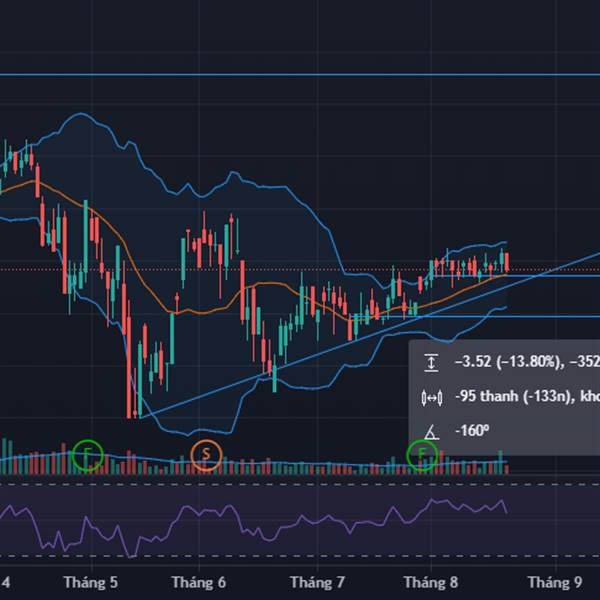Click the price range icon in measurement tooltip
The height and width of the screenshot is (600, 600).
(431, 362)
